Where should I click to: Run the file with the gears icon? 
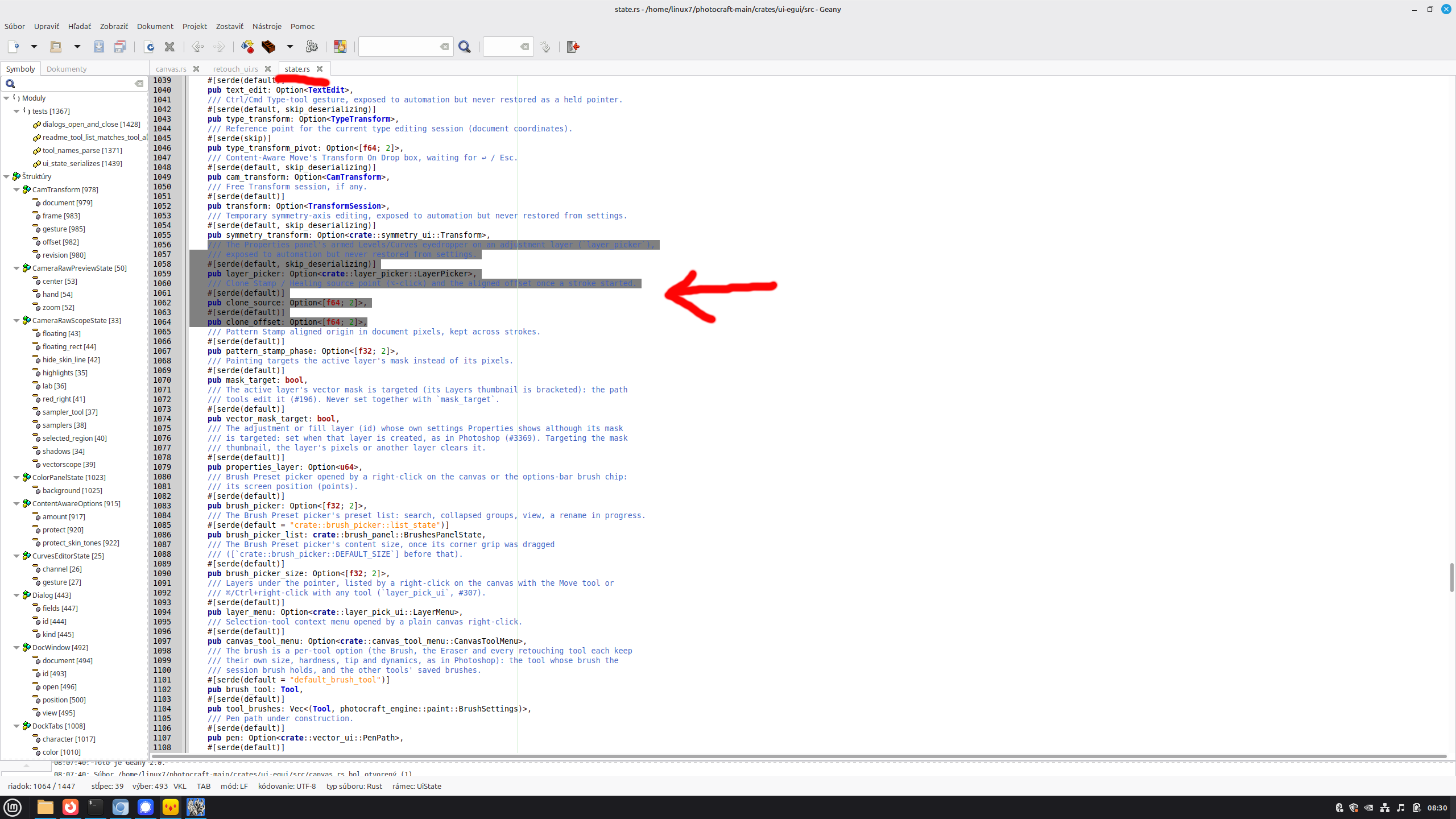pos(312,47)
